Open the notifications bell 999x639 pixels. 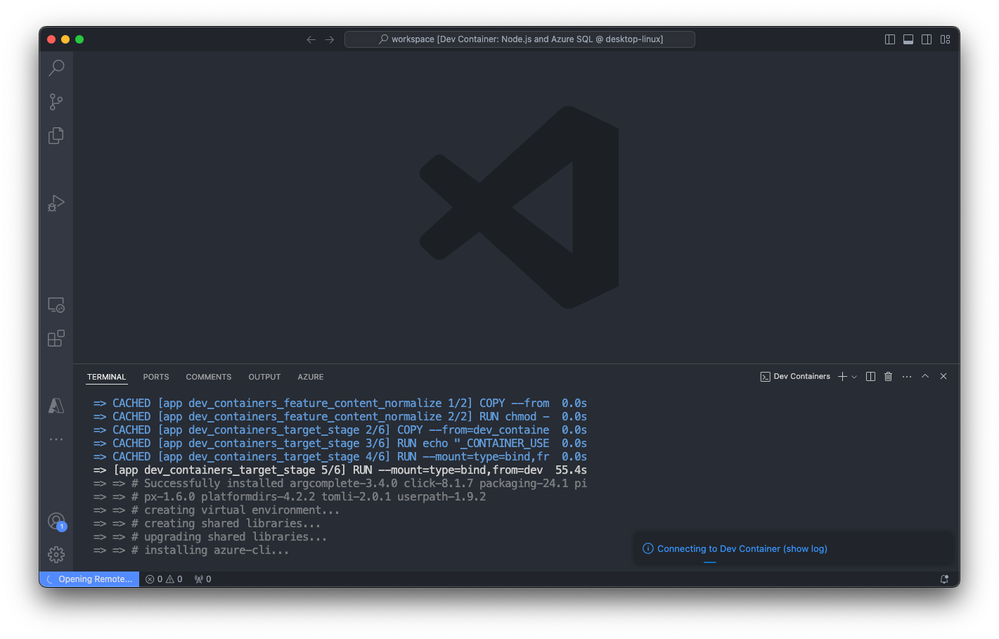pos(944,579)
